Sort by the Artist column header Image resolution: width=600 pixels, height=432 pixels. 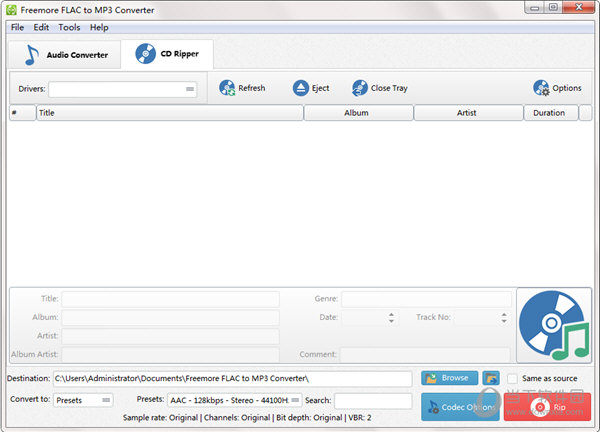469,113
